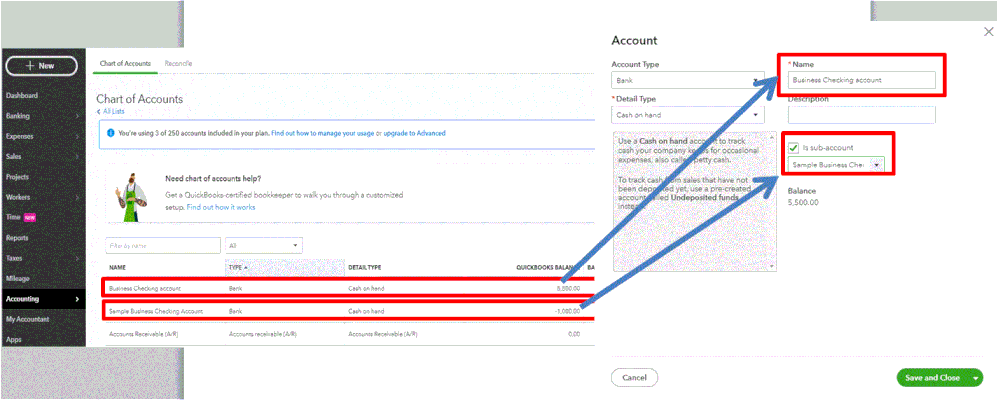
Task: Uncheck the Is sub-account checkbox
Action: (793, 148)
